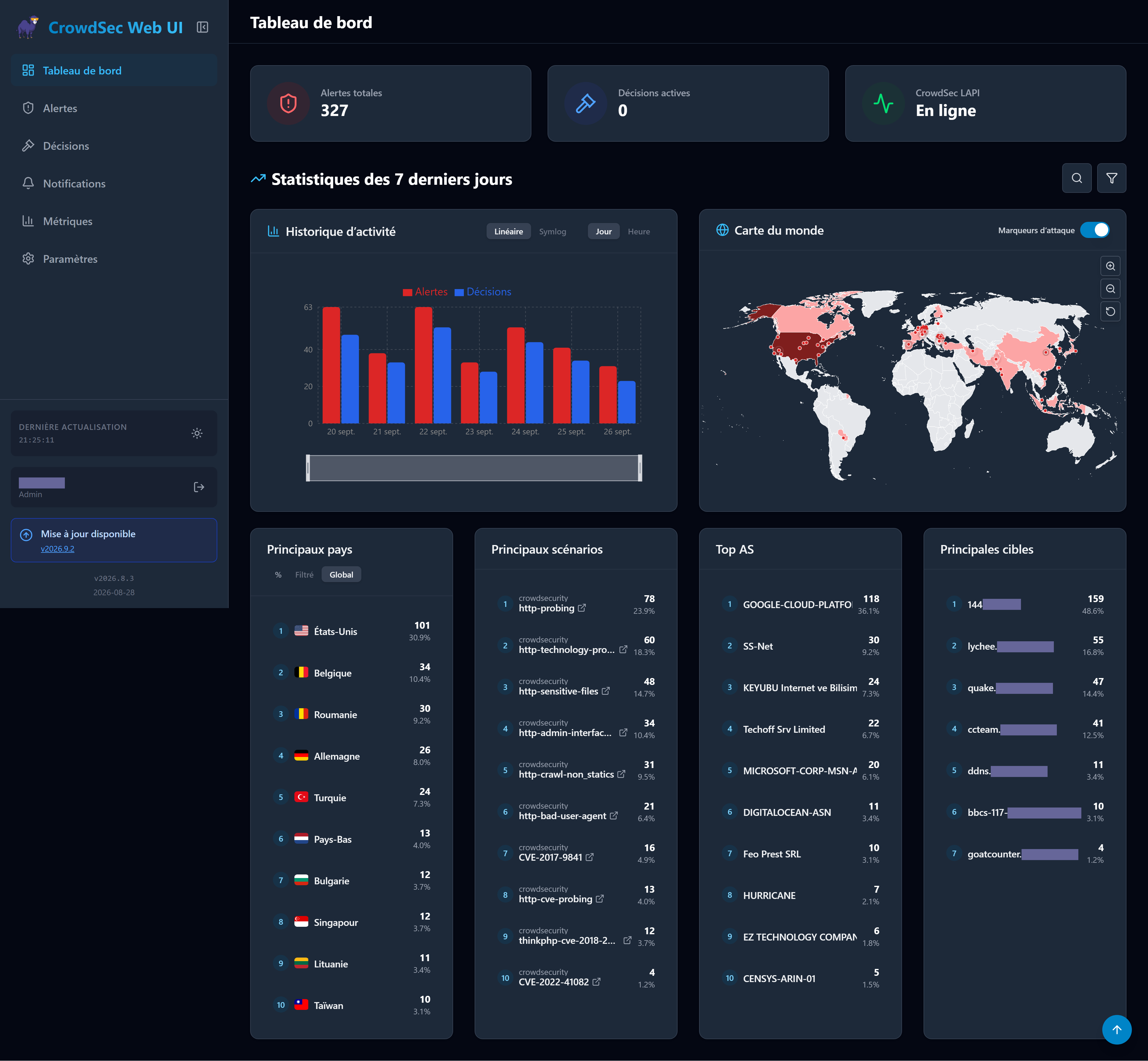Select the lychee. target row
Viewport: 1148px width, 1061px height.
[1025, 645]
